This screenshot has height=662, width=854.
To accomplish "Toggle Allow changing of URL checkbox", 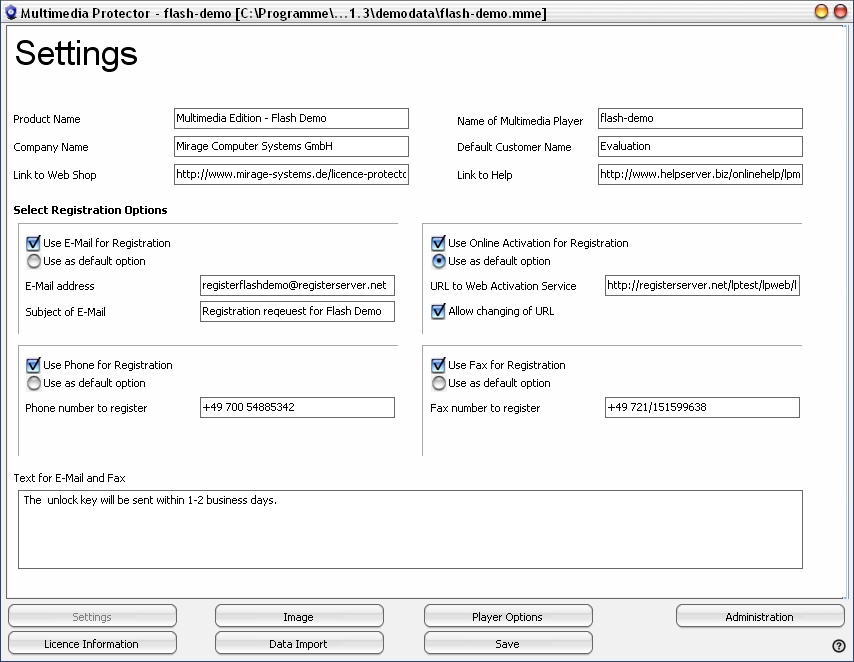I will (x=438, y=311).
